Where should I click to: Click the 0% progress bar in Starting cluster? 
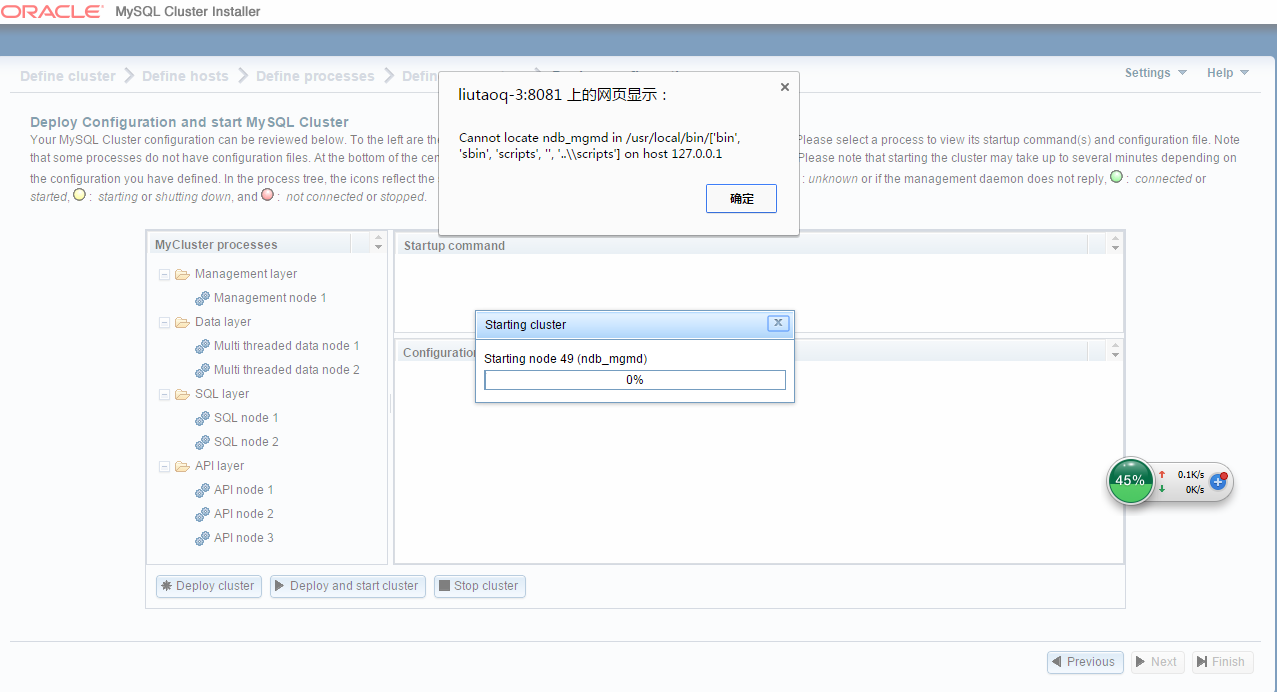[635, 380]
